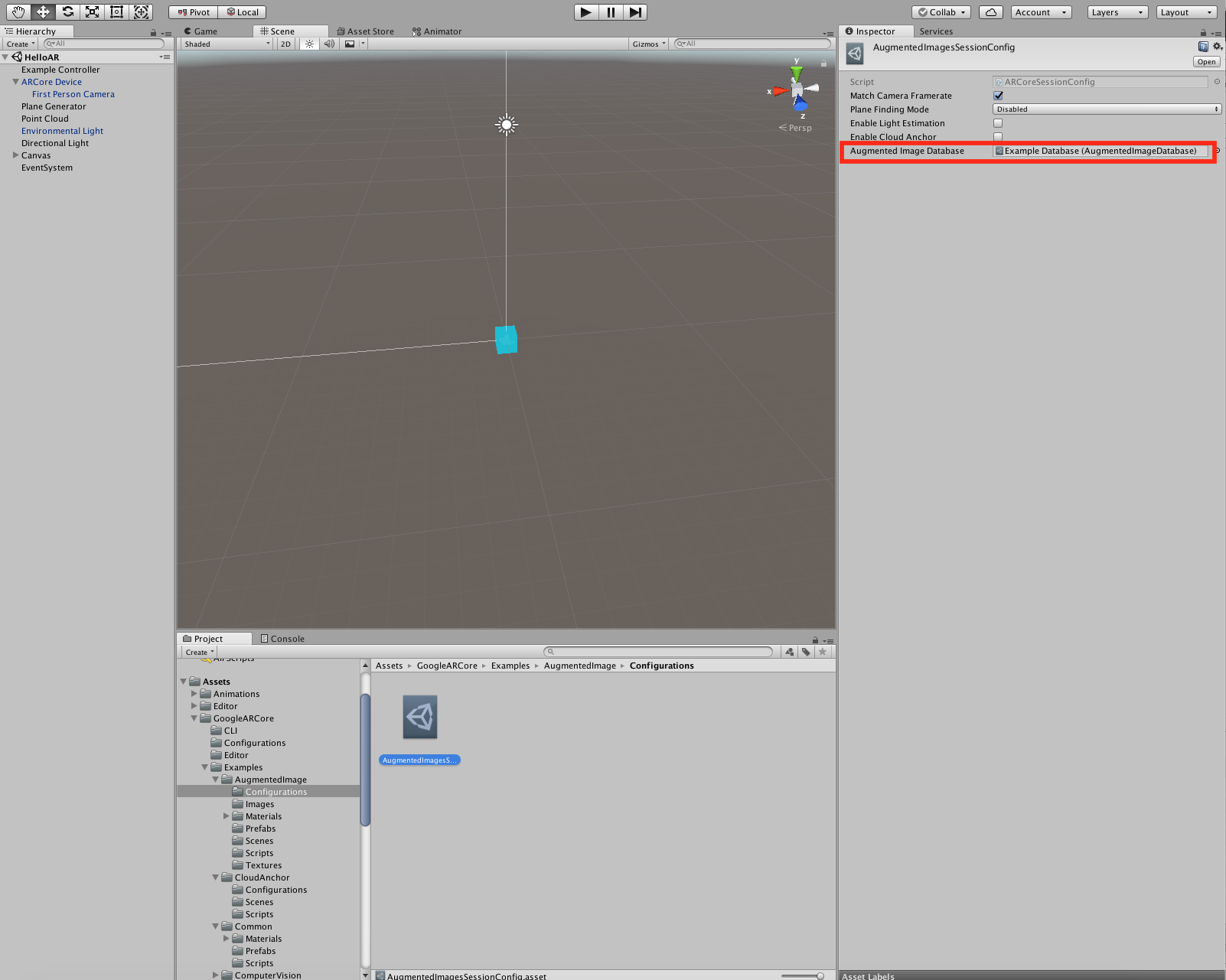The width and height of the screenshot is (1226, 980).
Task: Click the Step forward button
Action: 635,12
